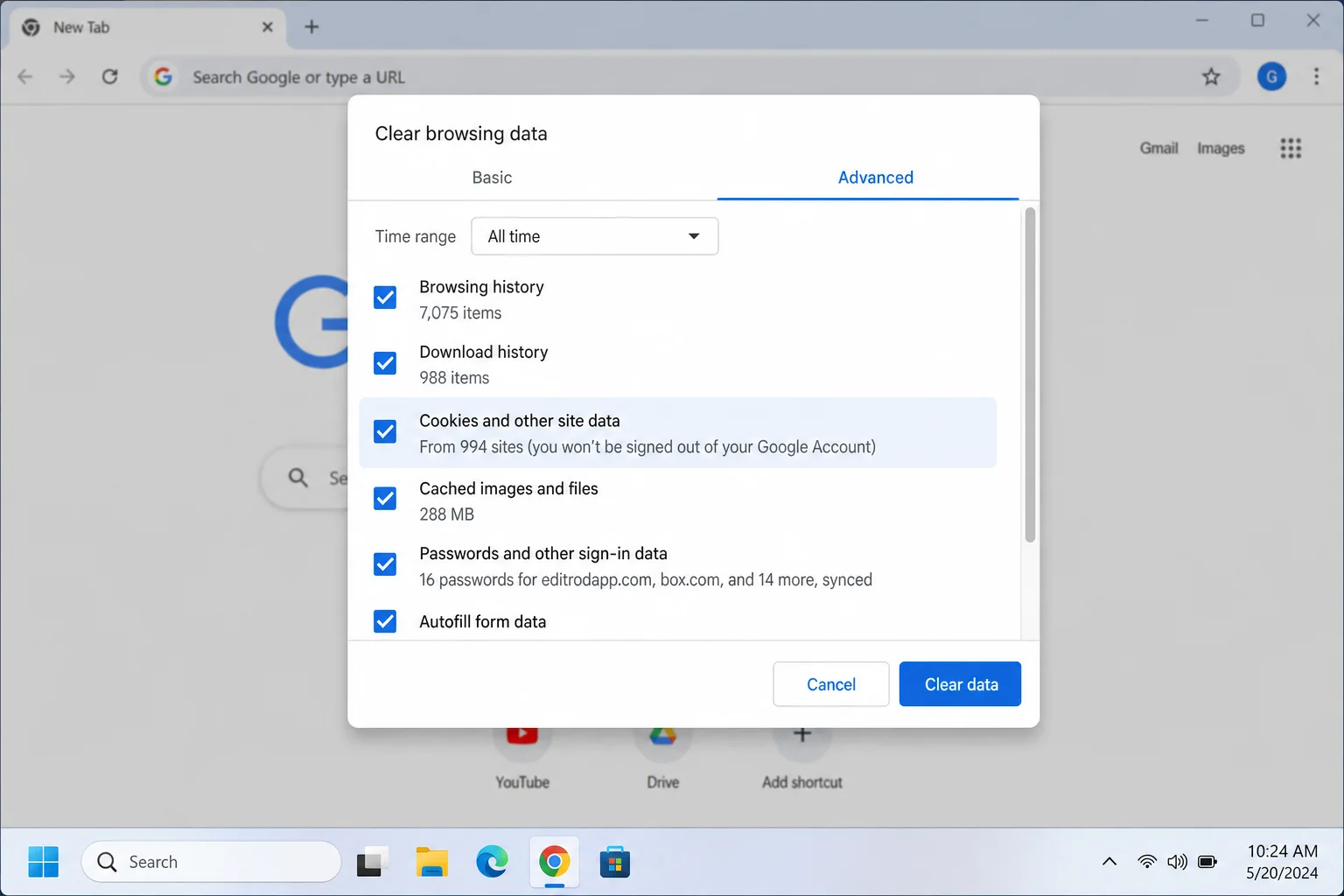Screen dimensions: 1344x896
Task: Click the Chrome taskbar icon
Action: point(554,863)
